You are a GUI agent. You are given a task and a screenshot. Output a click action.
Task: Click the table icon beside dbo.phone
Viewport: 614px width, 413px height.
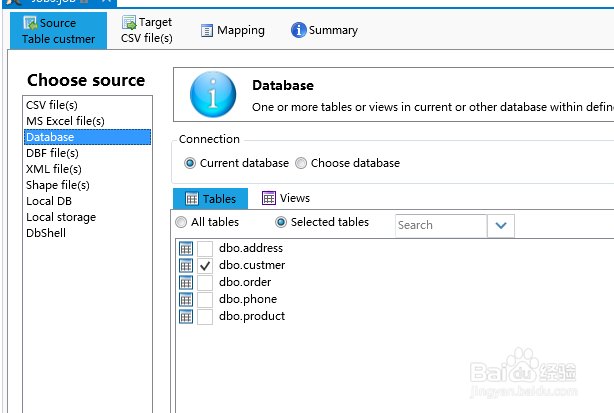185,300
